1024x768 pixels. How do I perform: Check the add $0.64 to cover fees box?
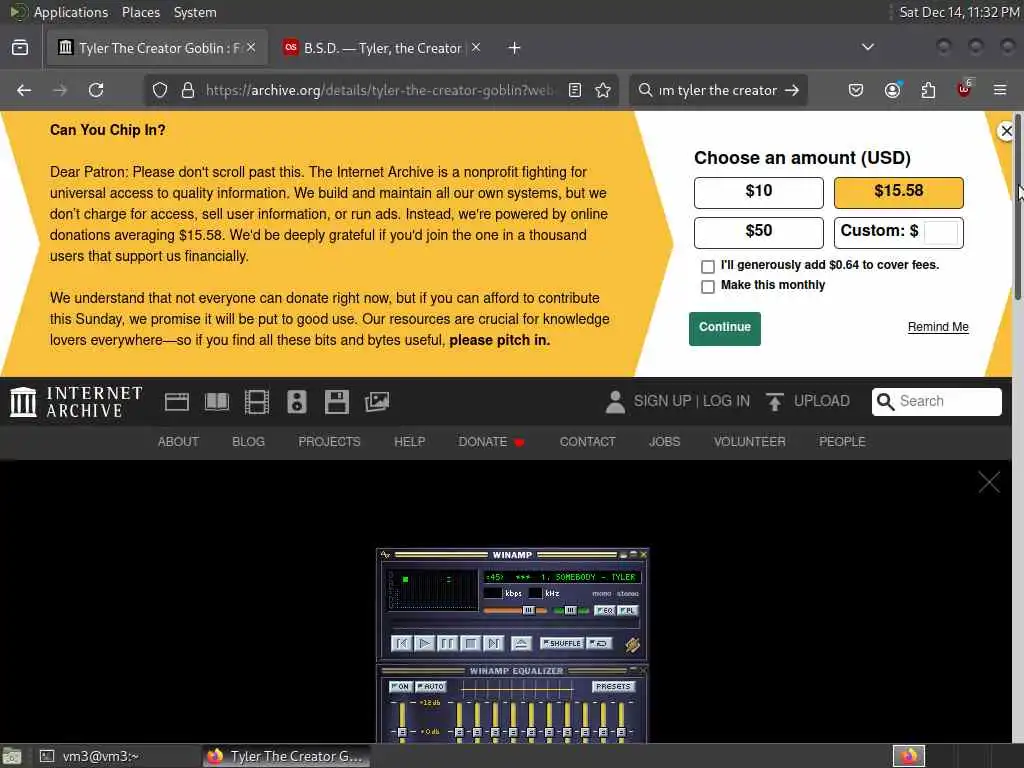tap(707, 266)
